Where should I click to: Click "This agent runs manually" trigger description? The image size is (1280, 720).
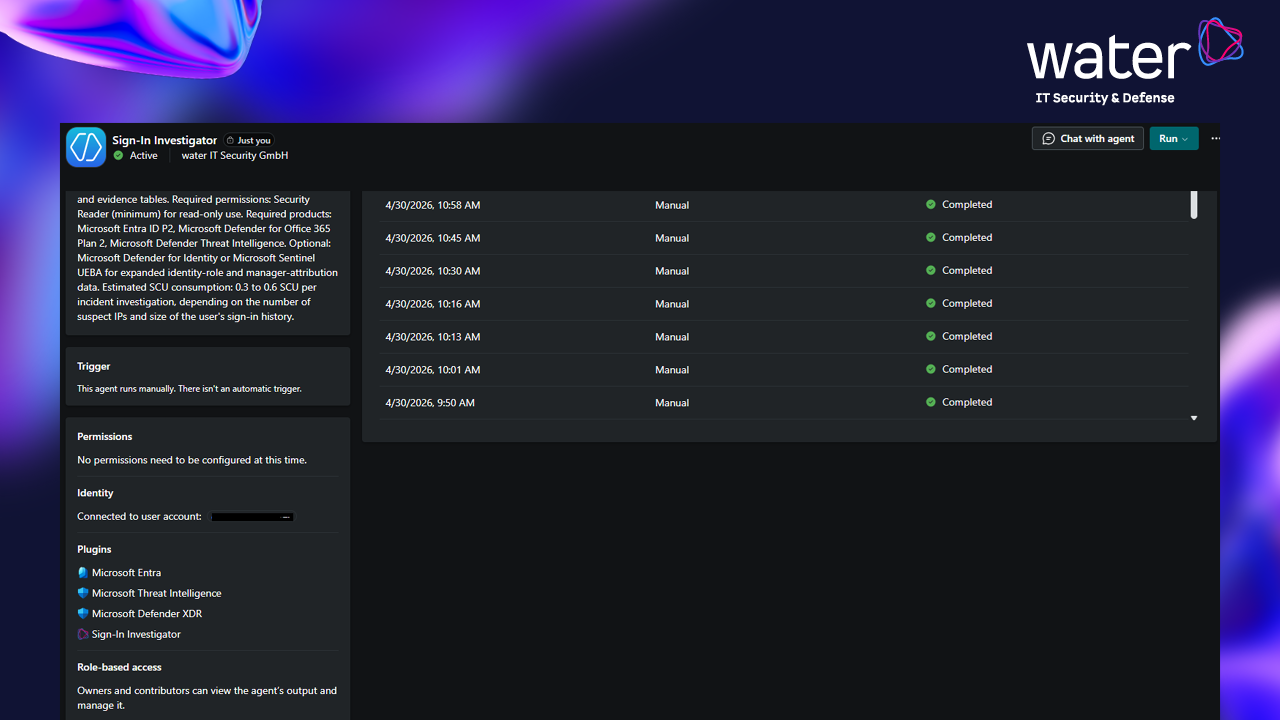click(x=189, y=388)
